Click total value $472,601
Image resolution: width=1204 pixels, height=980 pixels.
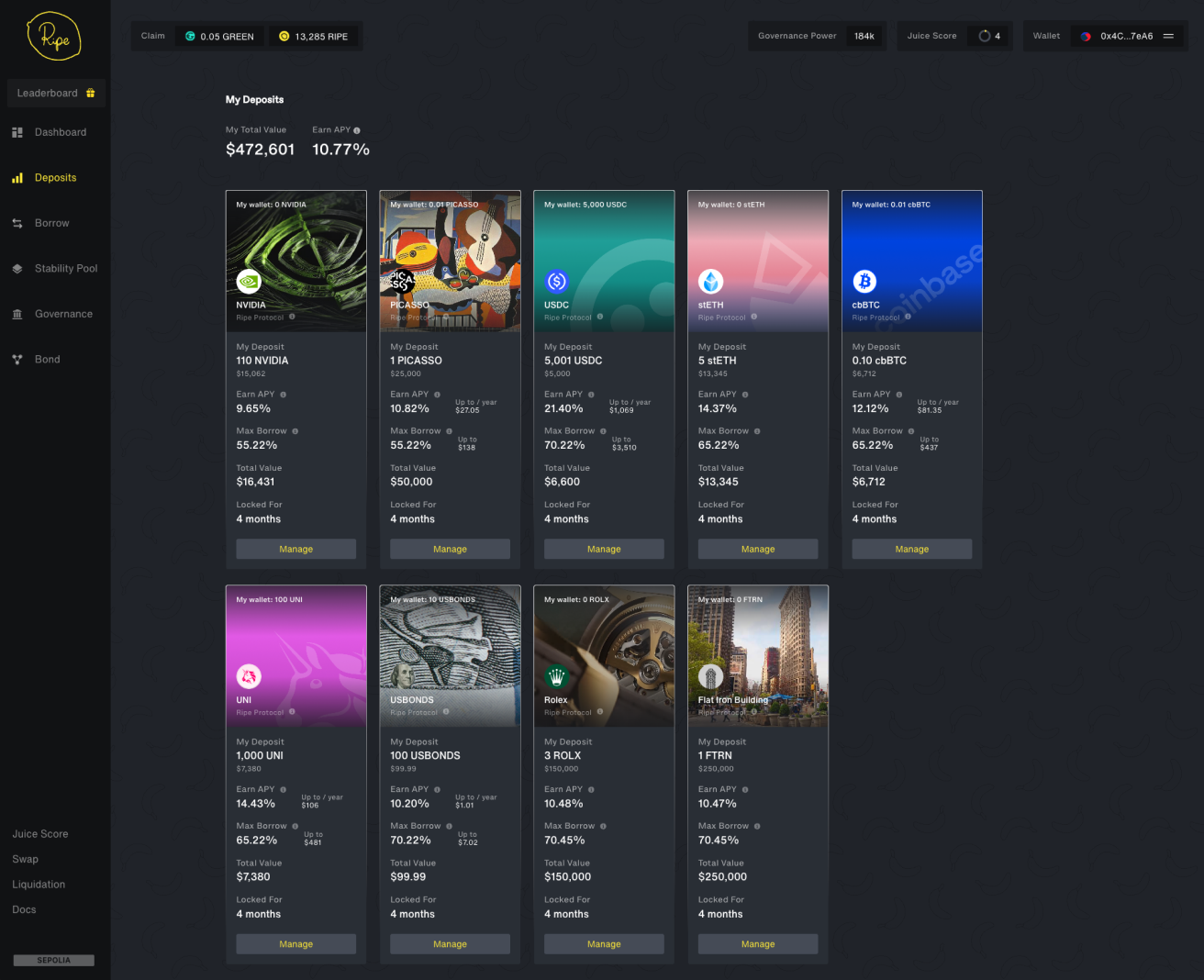[261, 150]
